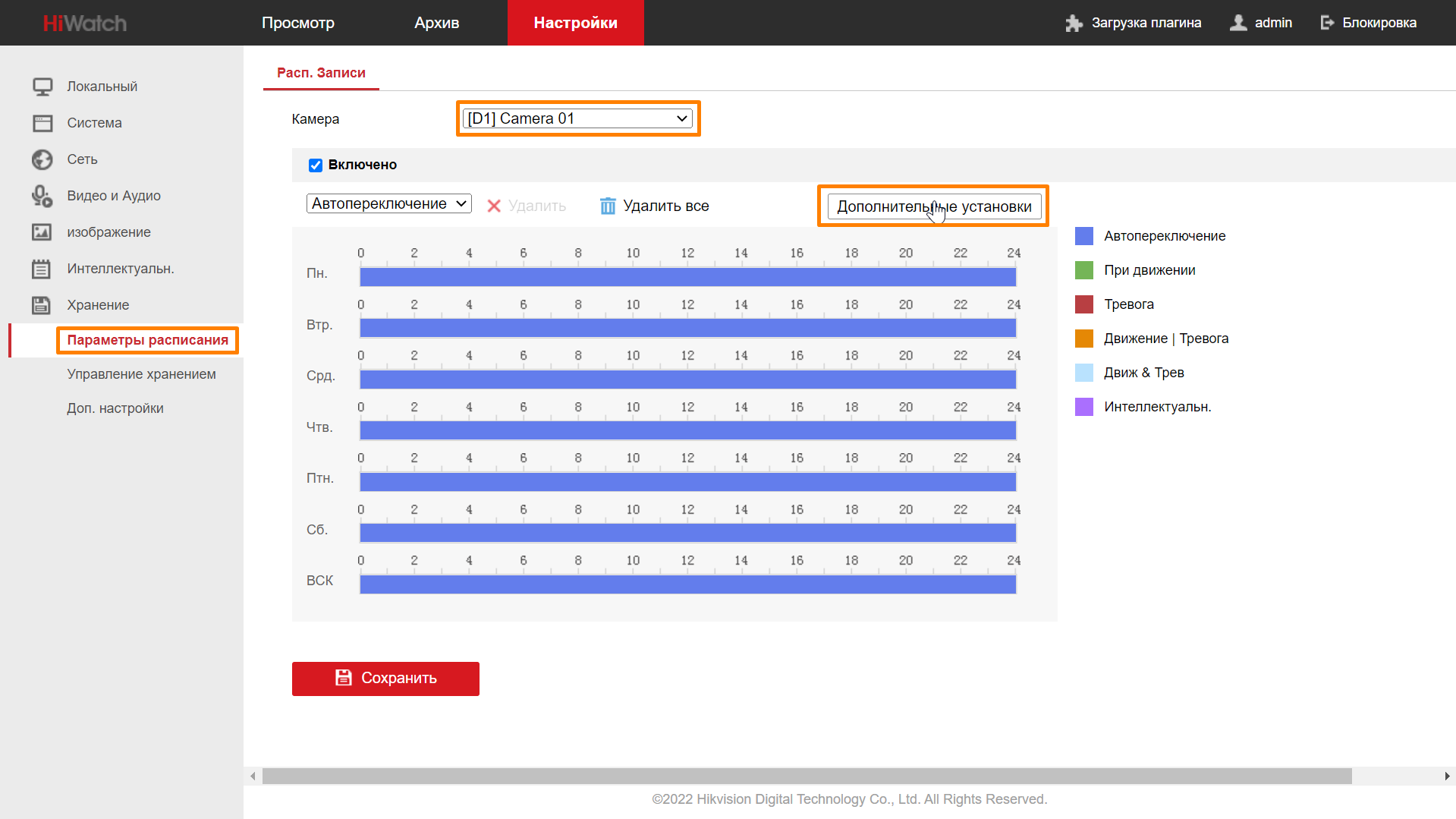Open изображение settings menu

[x=109, y=232]
